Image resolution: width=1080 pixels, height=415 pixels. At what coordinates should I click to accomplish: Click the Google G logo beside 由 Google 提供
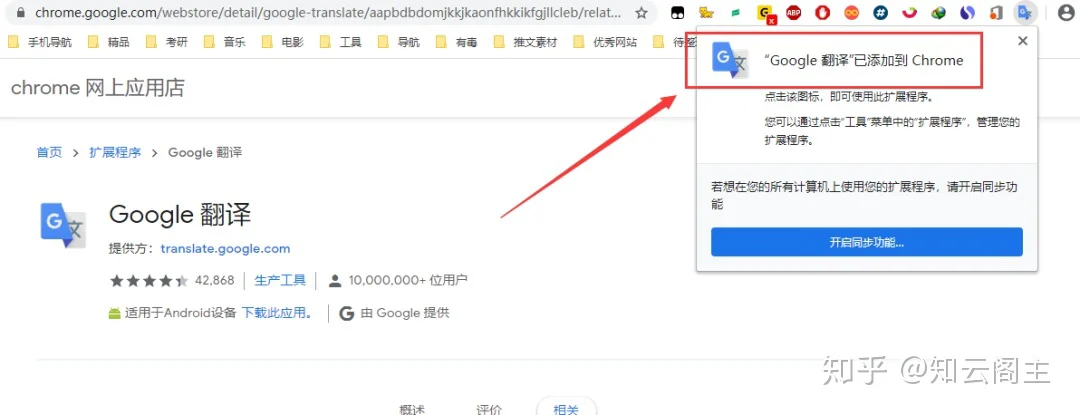click(x=347, y=313)
